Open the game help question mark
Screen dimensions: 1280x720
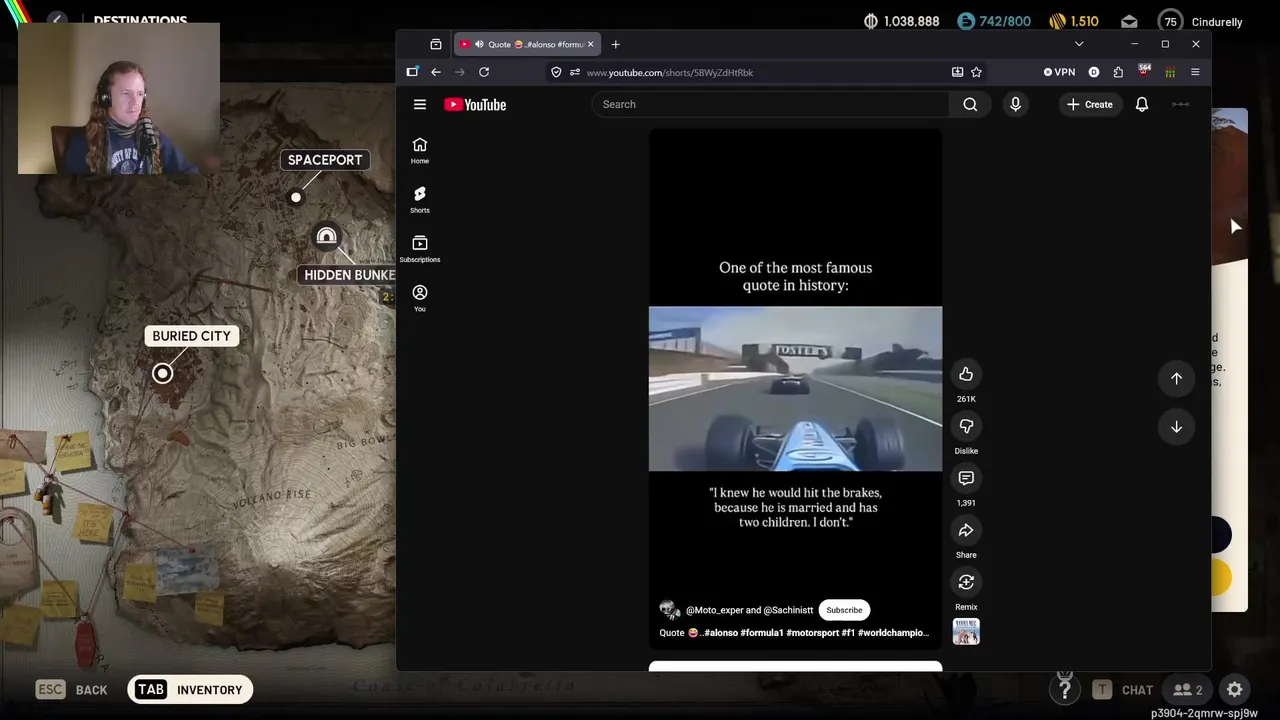(x=1065, y=689)
